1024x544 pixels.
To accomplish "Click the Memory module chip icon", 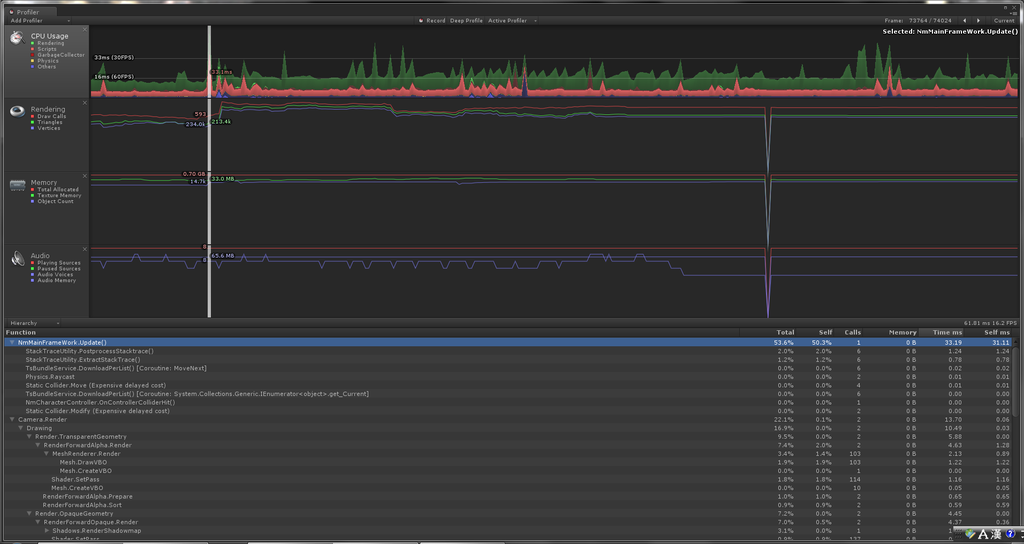I will pos(17,185).
